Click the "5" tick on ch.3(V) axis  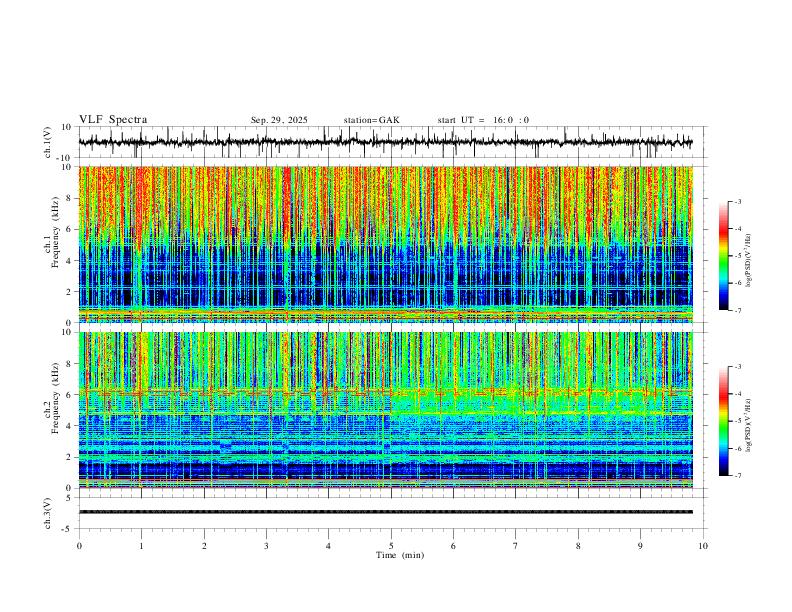point(70,498)
